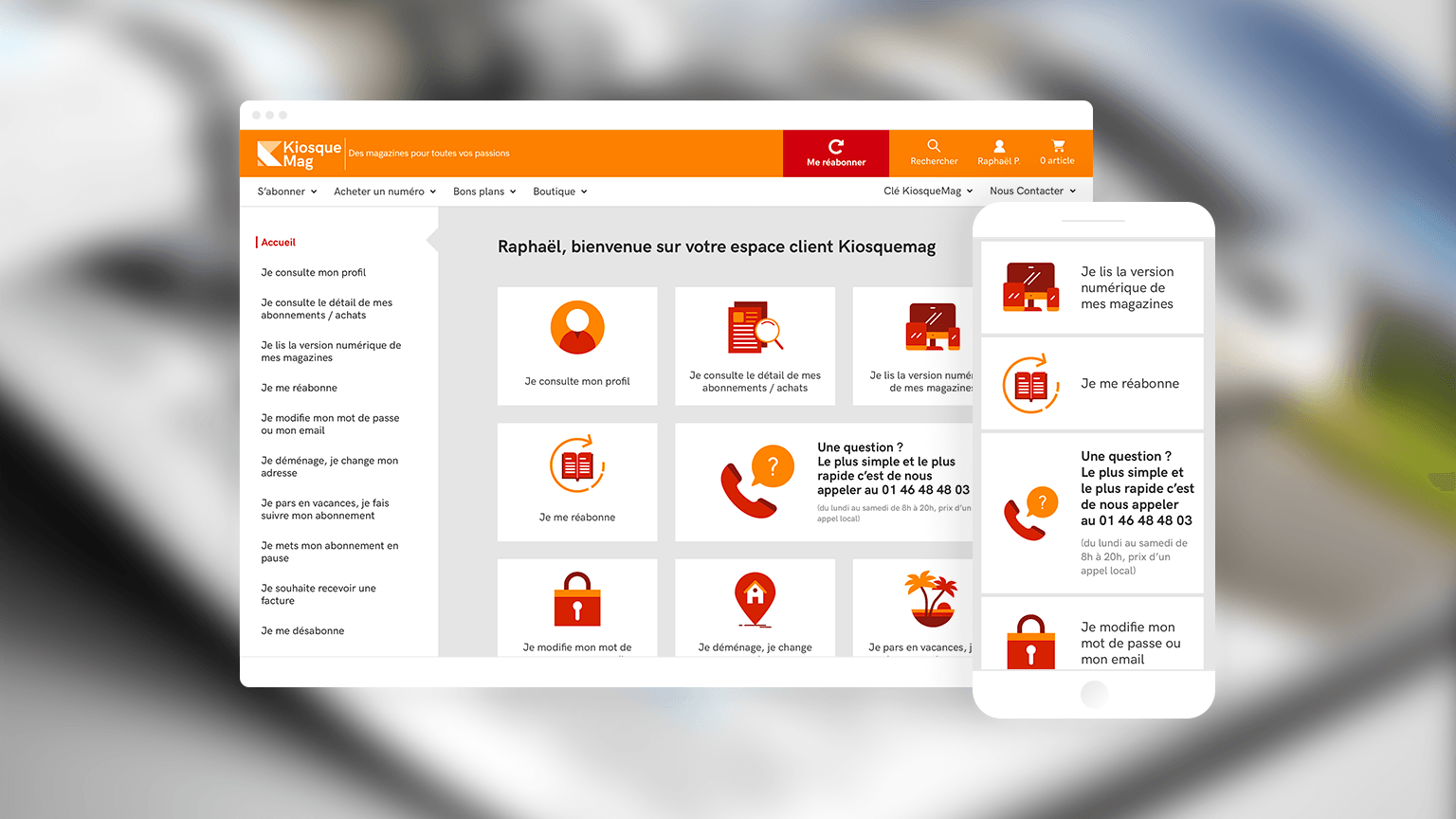Click the orange profile avatar icon

pos(577,327)
